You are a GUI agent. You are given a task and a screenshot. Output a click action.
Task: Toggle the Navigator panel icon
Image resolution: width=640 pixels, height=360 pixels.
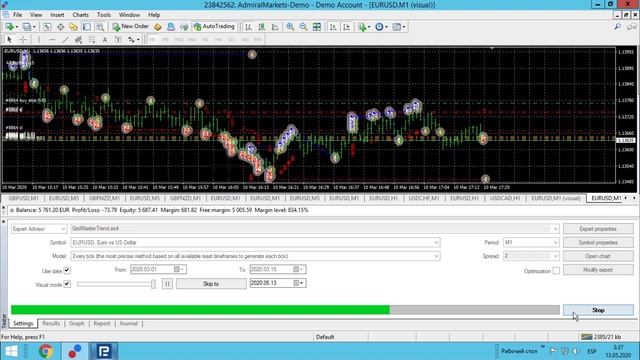click(73, 27)
